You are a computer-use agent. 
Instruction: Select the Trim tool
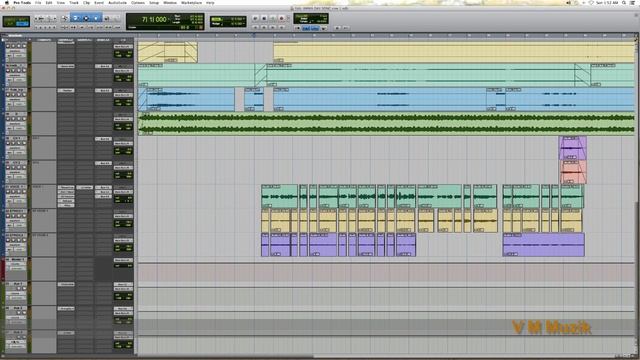tap(75, 18)
